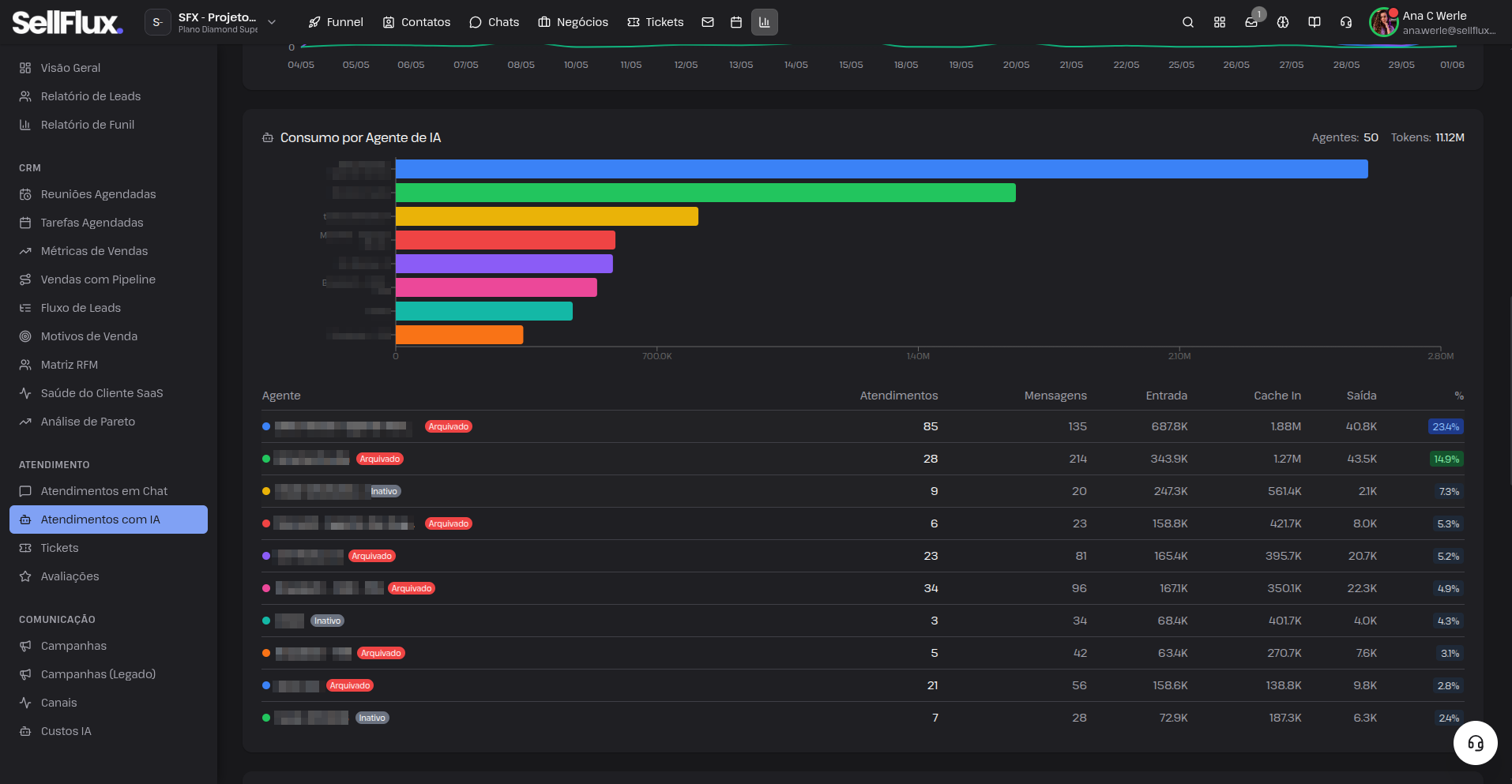Click the headset support icon in header
The image size is (1512, 784).
[x=1346, y=22]
